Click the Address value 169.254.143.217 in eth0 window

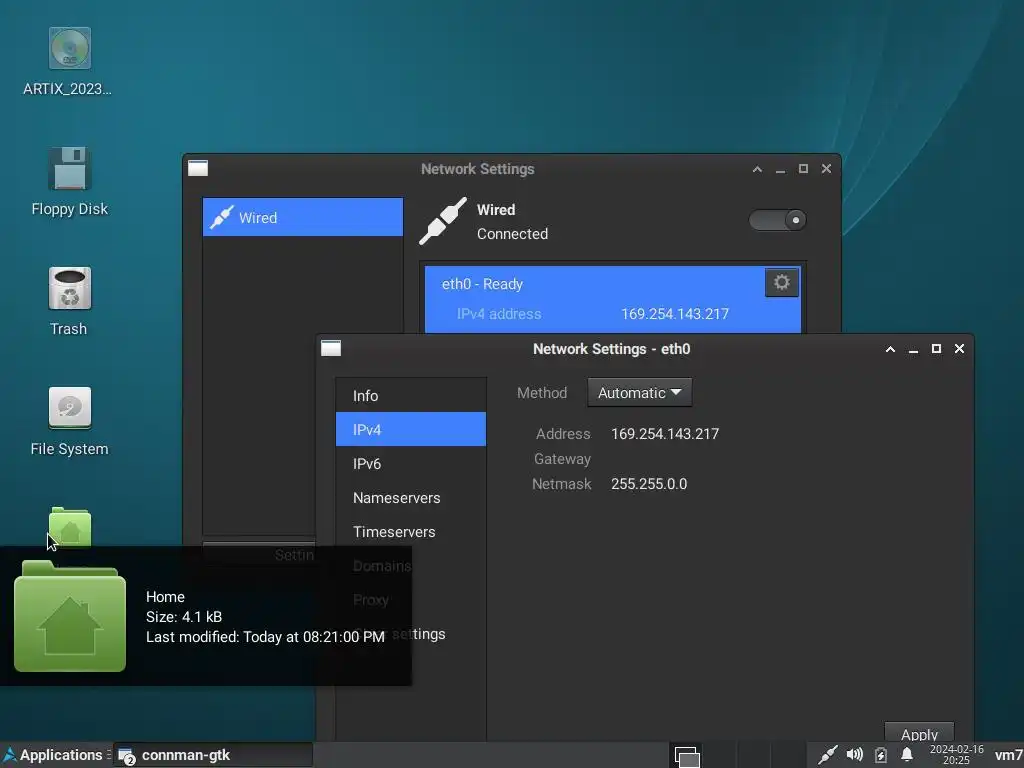tap(665, 434)
